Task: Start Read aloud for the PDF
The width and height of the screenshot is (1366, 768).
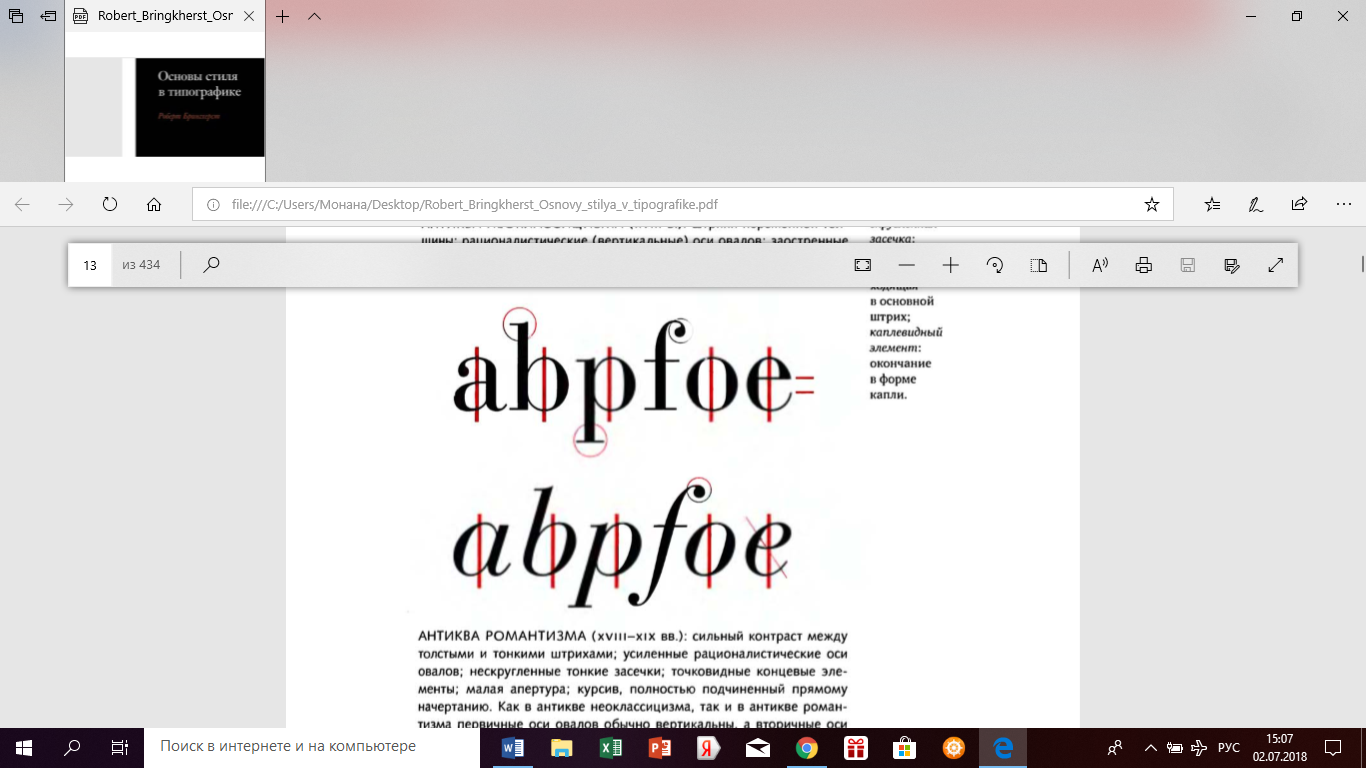Action: (1100, 265)
